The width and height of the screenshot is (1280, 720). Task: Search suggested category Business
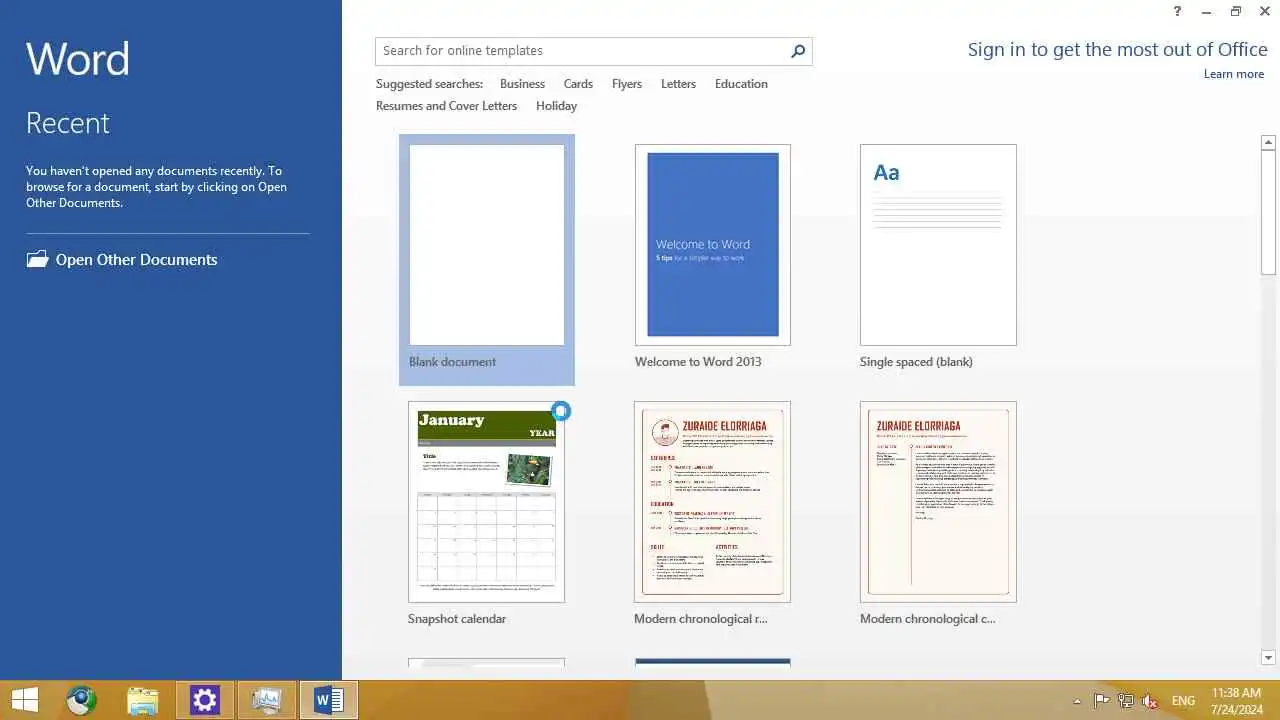pos(522,84)
